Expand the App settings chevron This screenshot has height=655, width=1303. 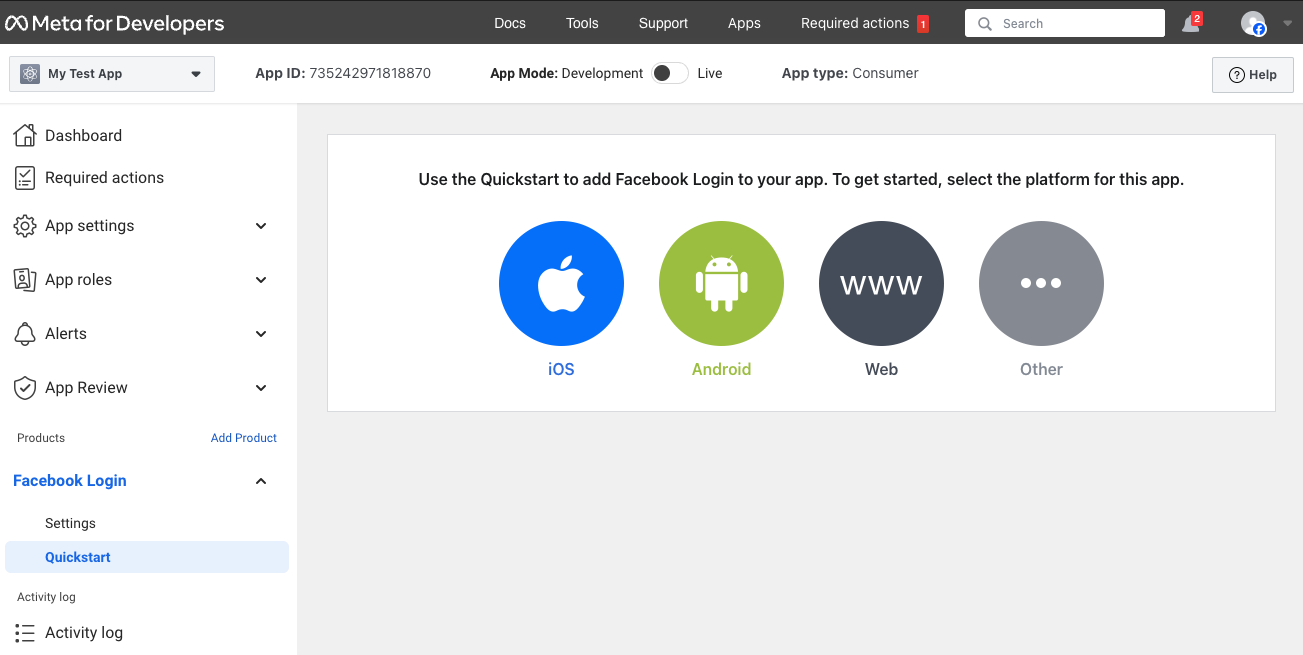click(x=261, y=226)
